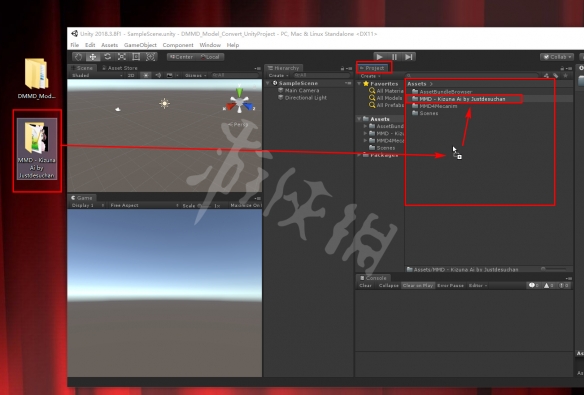This screenshot has width=584, height=395.
Task: Toggle Collapse in Console toolbar
Action: (x=388, y=286)
